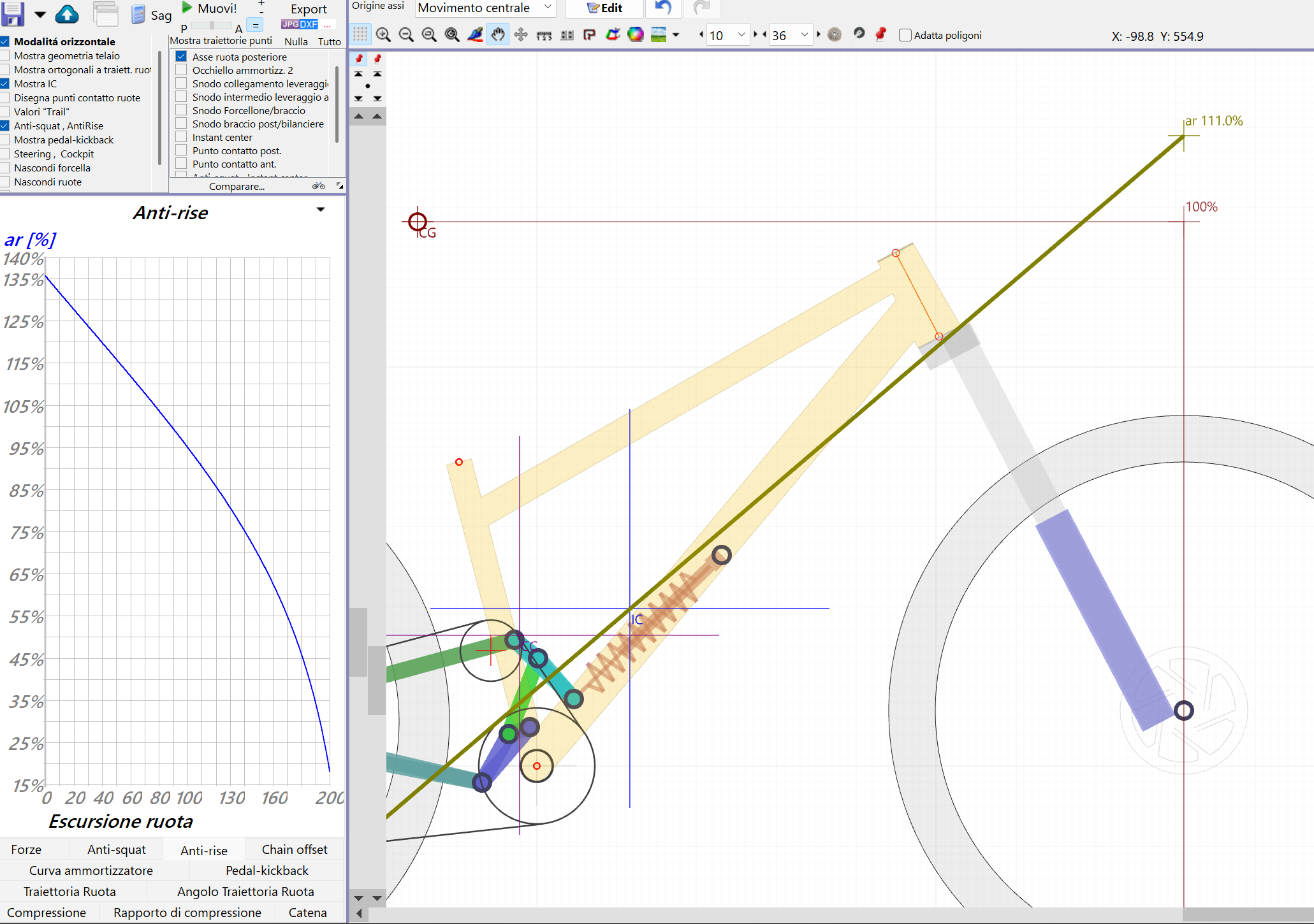
Task: Click the ruler measurement icon
Action: pyautogui.click(x=544, y=36)
